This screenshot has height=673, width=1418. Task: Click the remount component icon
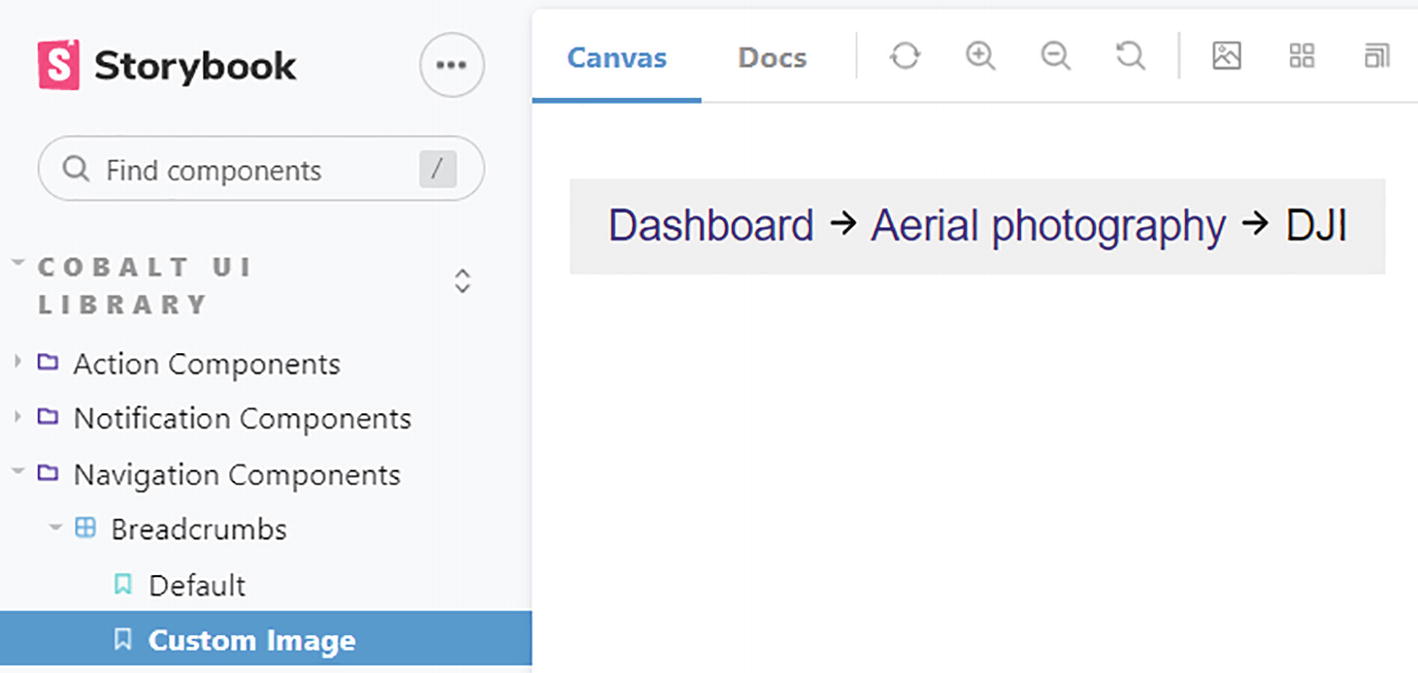pyautogui.click(x=905, y=56)
